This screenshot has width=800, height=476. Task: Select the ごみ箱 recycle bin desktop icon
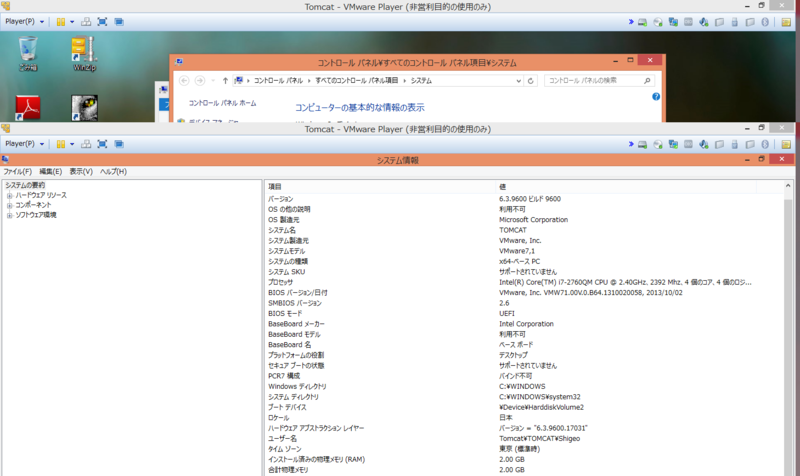point(28,54)
